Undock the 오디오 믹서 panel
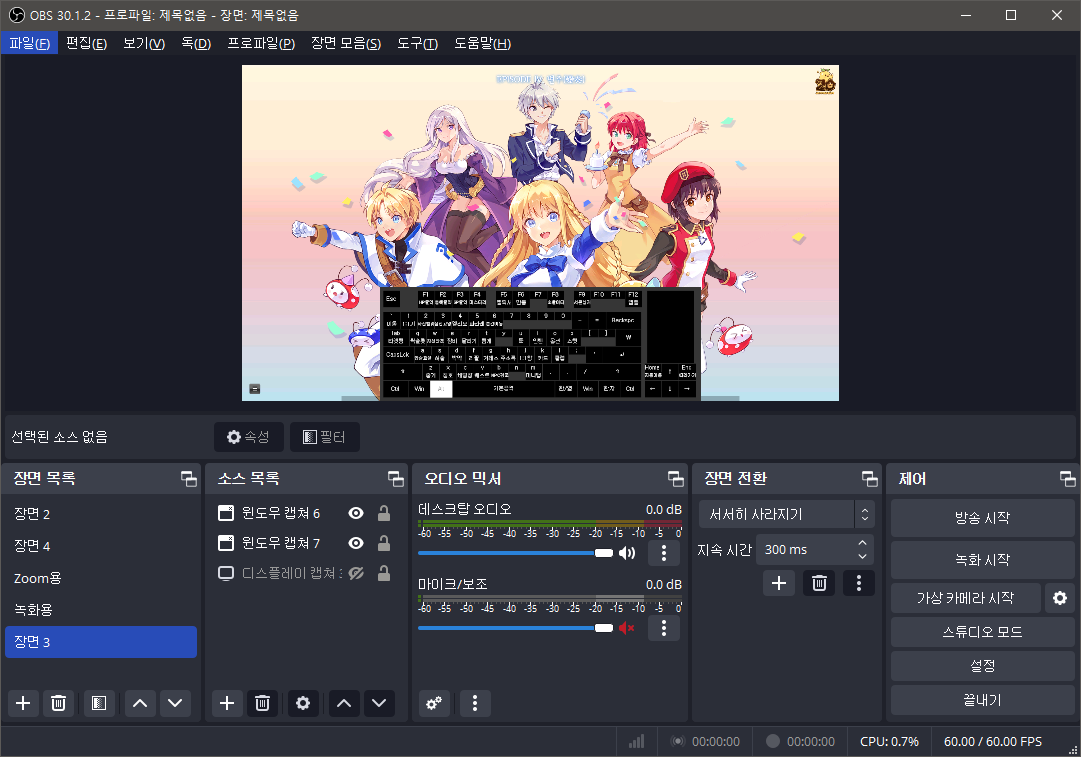 (x=676, y=478)
